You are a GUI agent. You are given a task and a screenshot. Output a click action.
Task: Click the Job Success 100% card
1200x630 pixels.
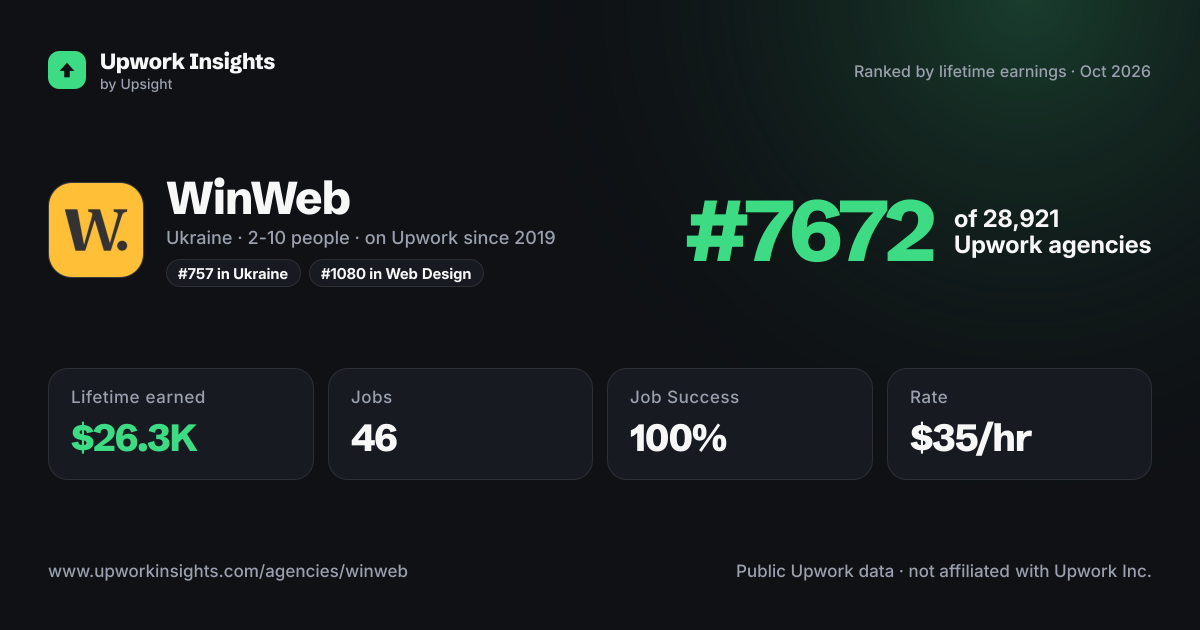[740, 424]
